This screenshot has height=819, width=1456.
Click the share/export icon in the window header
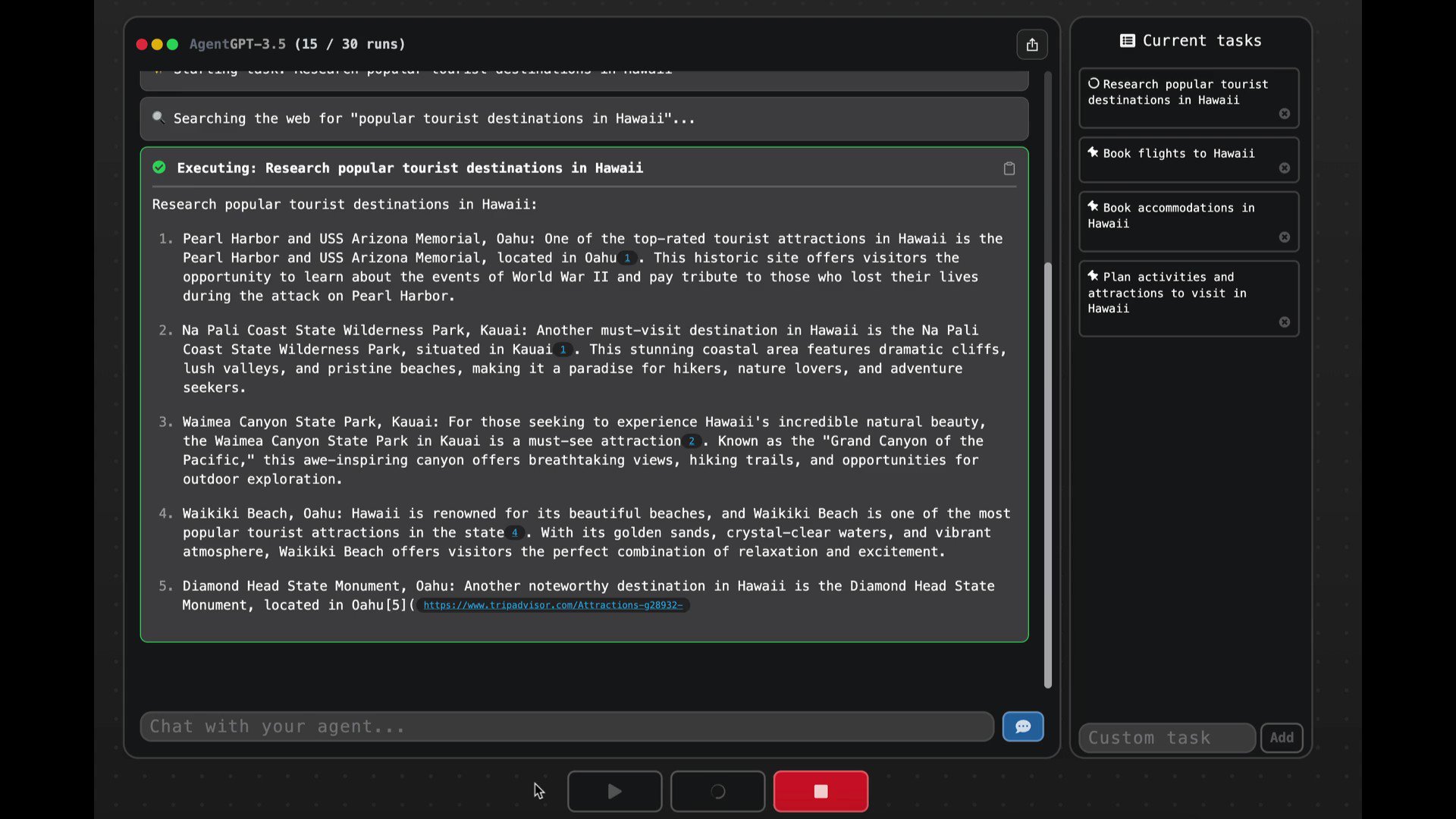click(1032, 44)
